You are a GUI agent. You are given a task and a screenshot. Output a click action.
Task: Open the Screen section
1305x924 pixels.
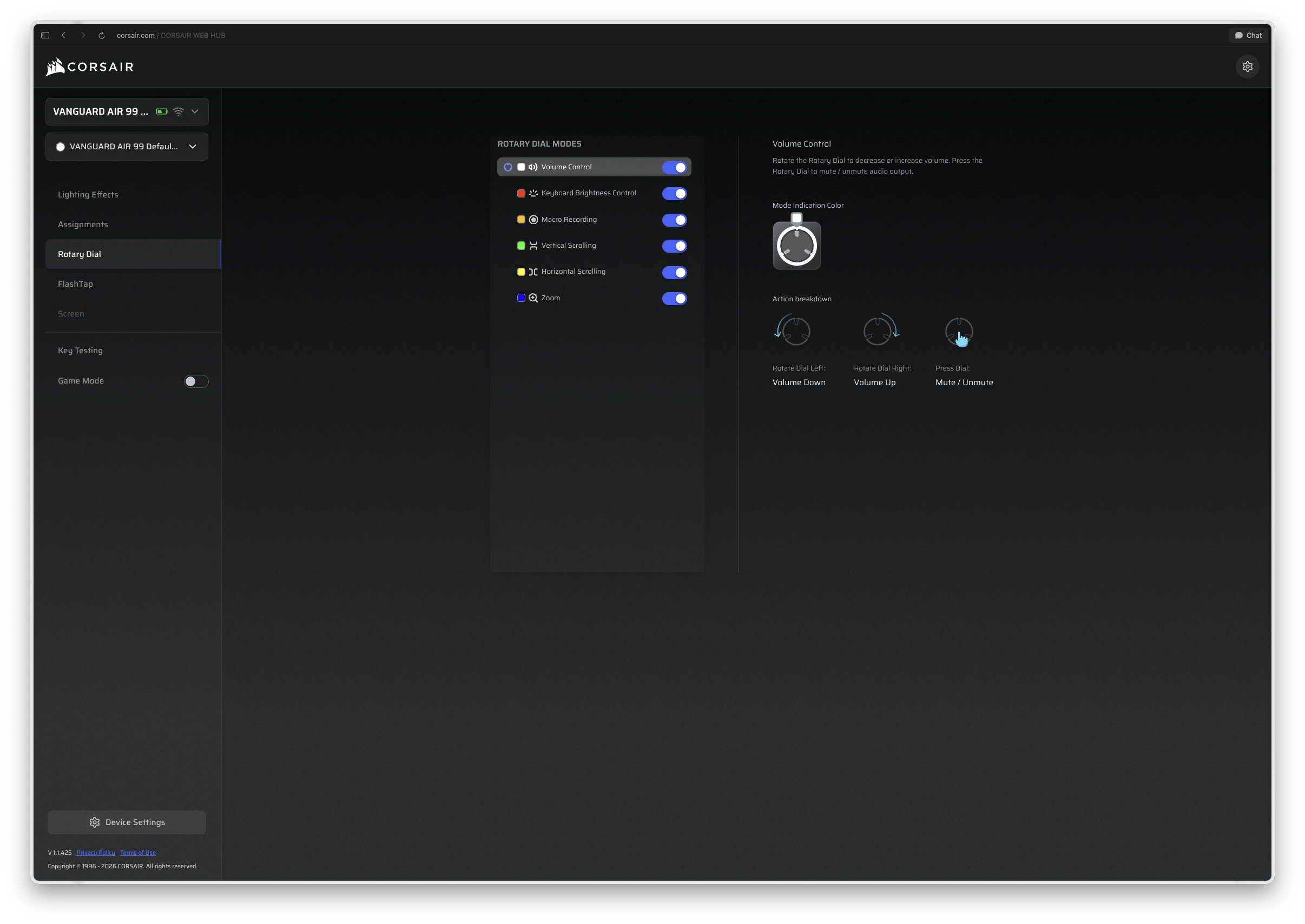click(71, 314)
